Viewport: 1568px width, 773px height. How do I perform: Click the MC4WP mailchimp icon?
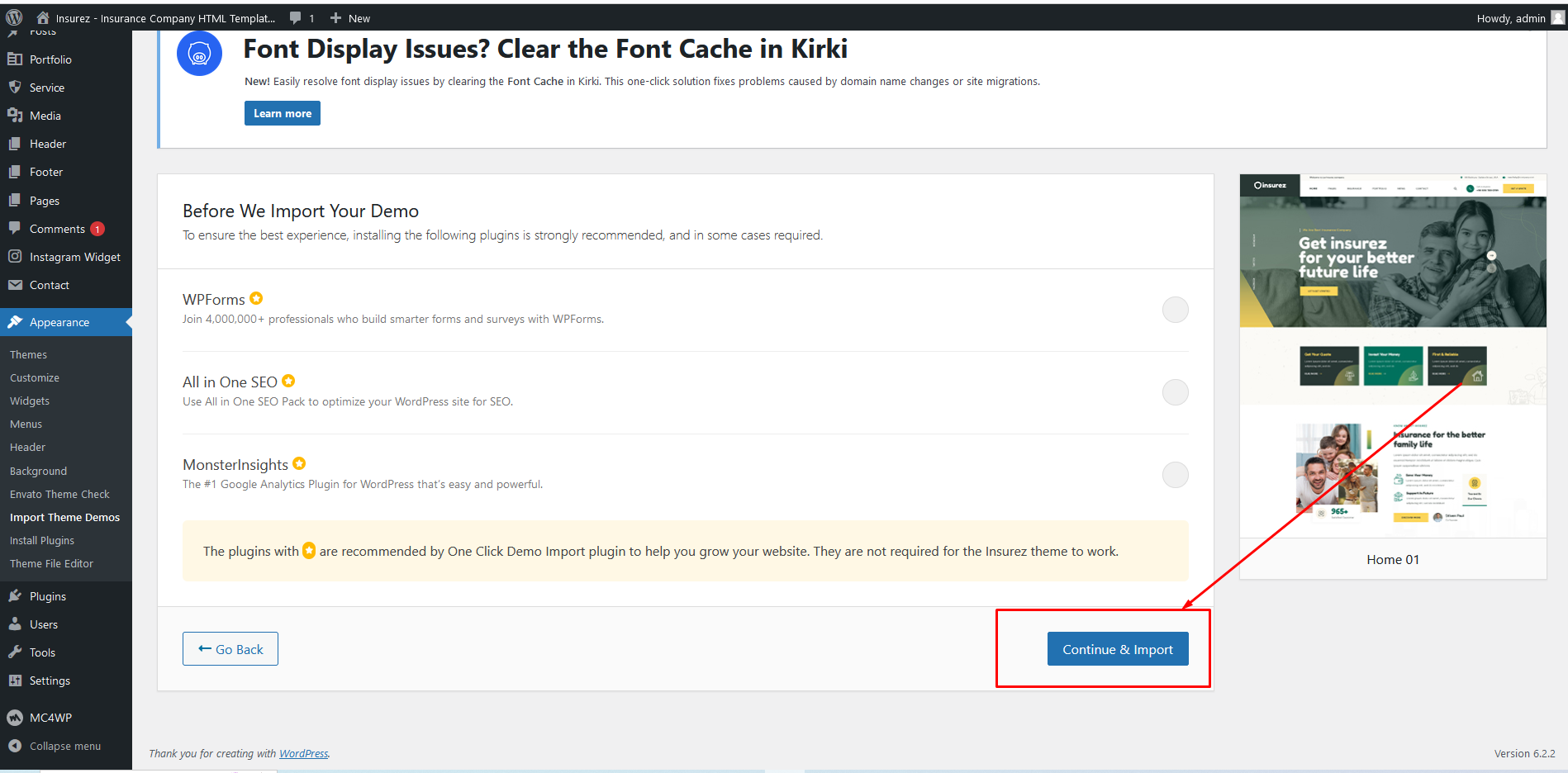click(x=15, y=718)
